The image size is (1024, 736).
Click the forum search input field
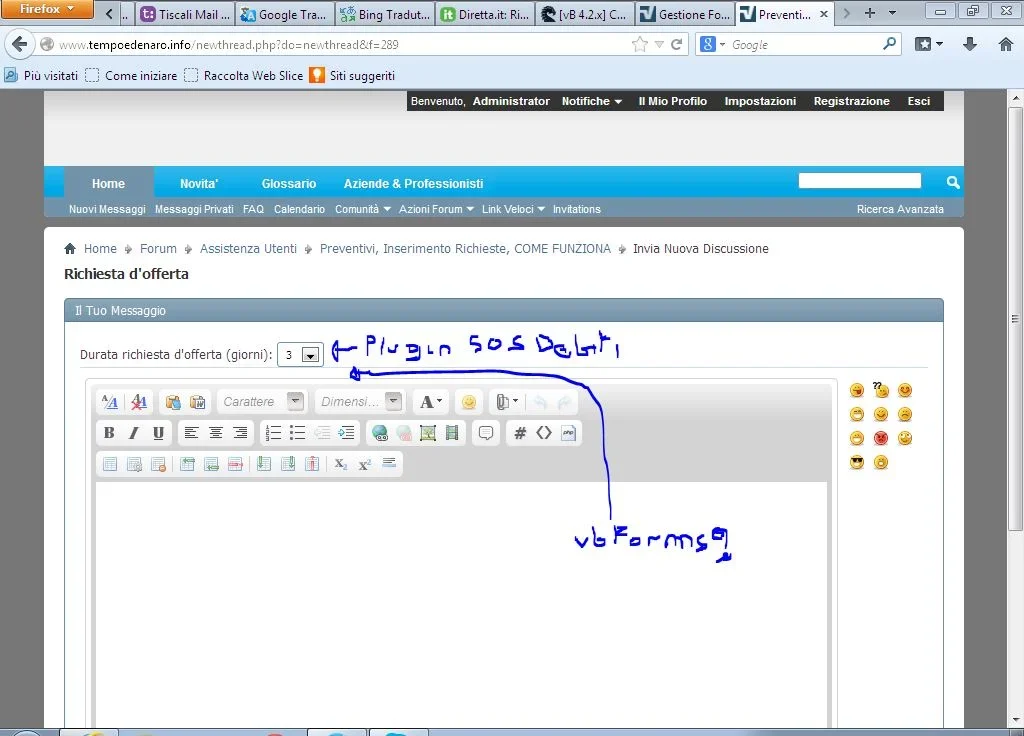point(859,181)
